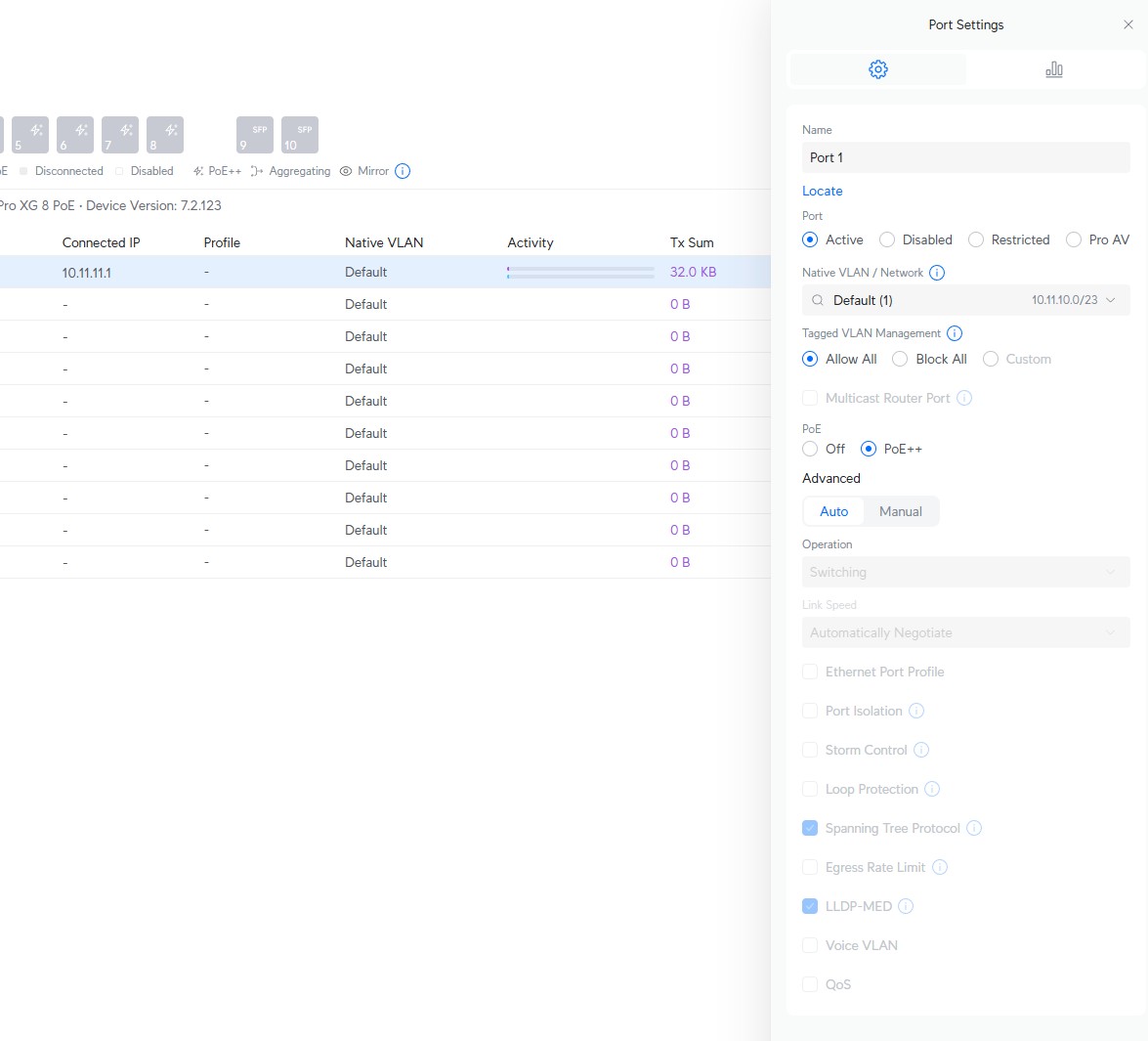Screen dimensions: 1148x1041
Task: Turn PoE Off for this port
Action: (x=810, y=449)
